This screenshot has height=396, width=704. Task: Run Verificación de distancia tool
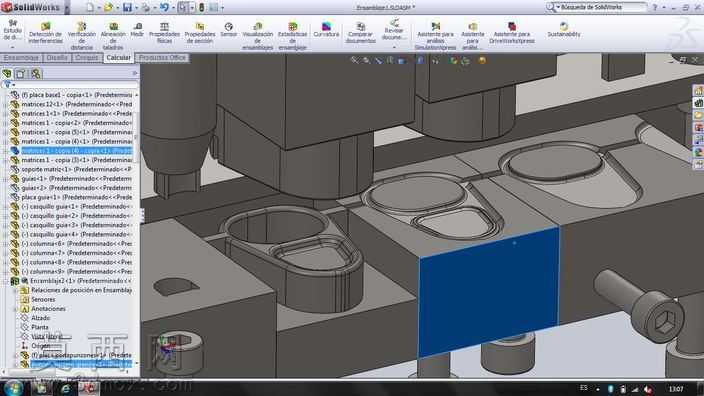tap(82, 35)
